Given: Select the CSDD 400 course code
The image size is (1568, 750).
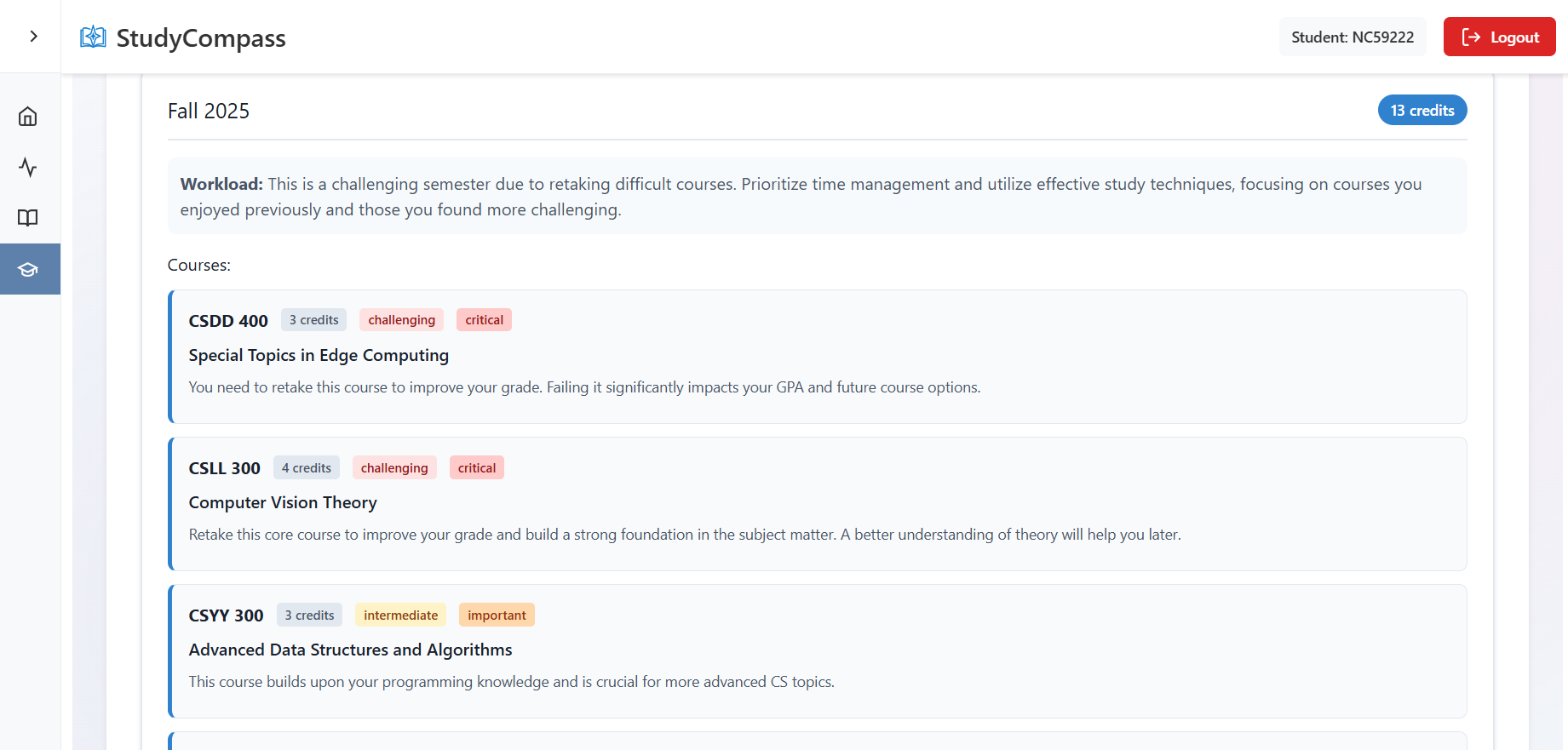Looking at the screenshot, I should [228, 321].
